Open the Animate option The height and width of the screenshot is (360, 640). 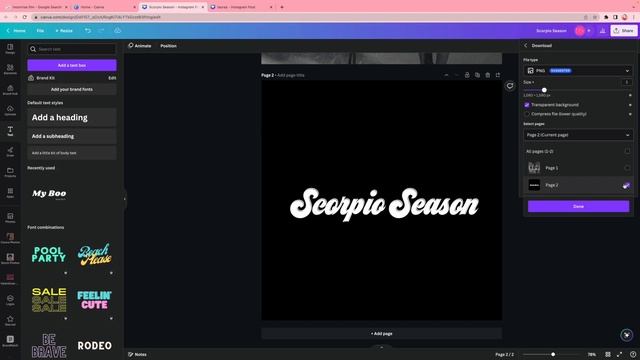click(140, 46)
